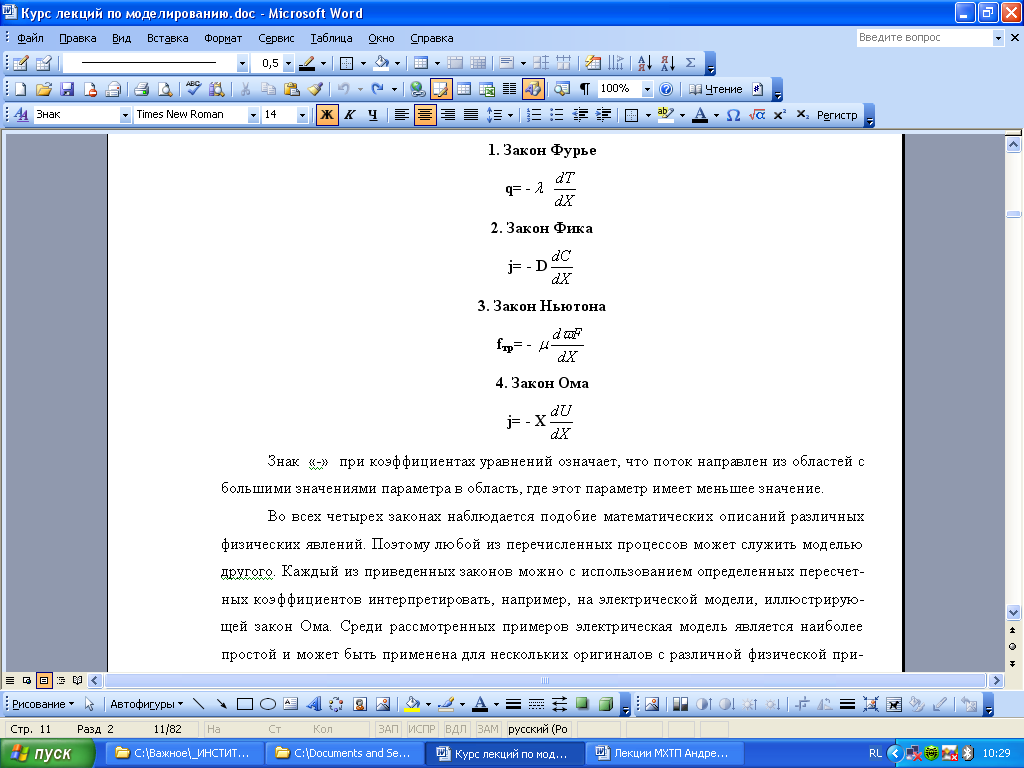Open the Сервис menu
Screen dimensions: 1024x768
(276, 38)
